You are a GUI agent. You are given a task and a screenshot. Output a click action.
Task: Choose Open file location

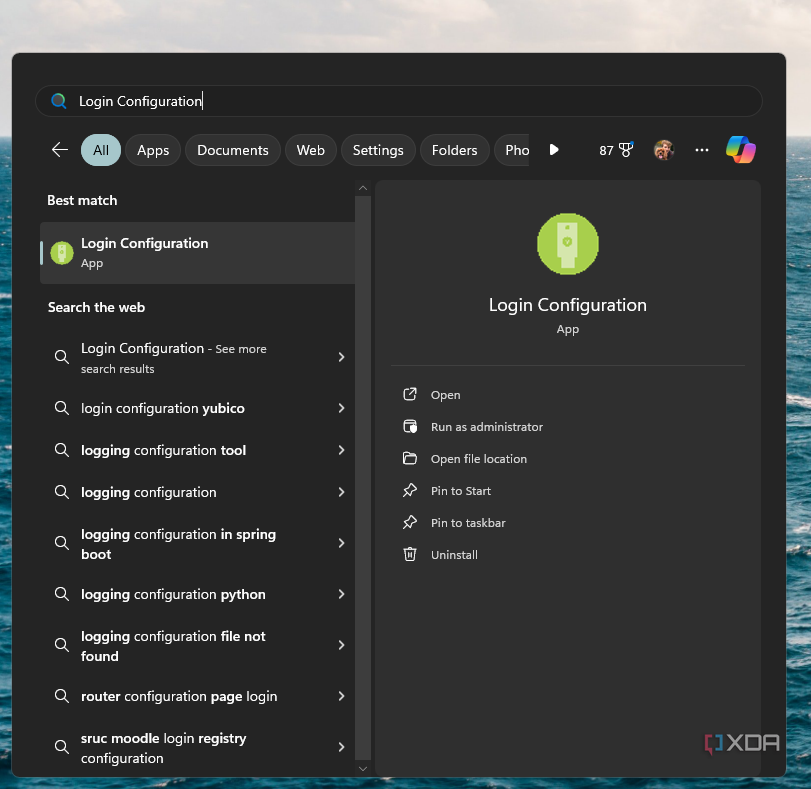479,459
